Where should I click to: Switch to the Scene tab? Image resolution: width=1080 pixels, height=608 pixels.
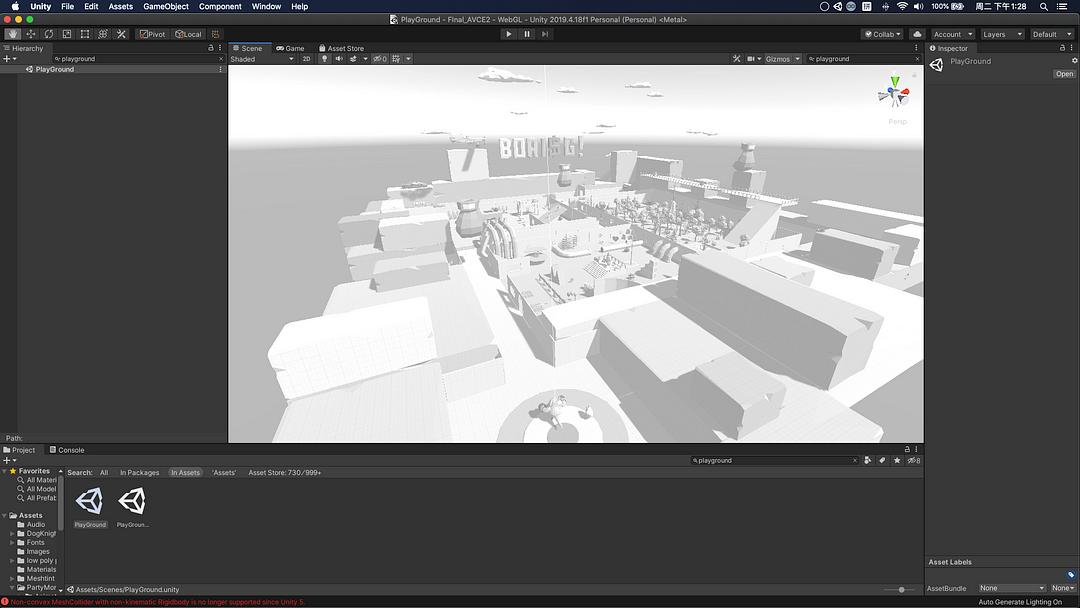(247, 48)
